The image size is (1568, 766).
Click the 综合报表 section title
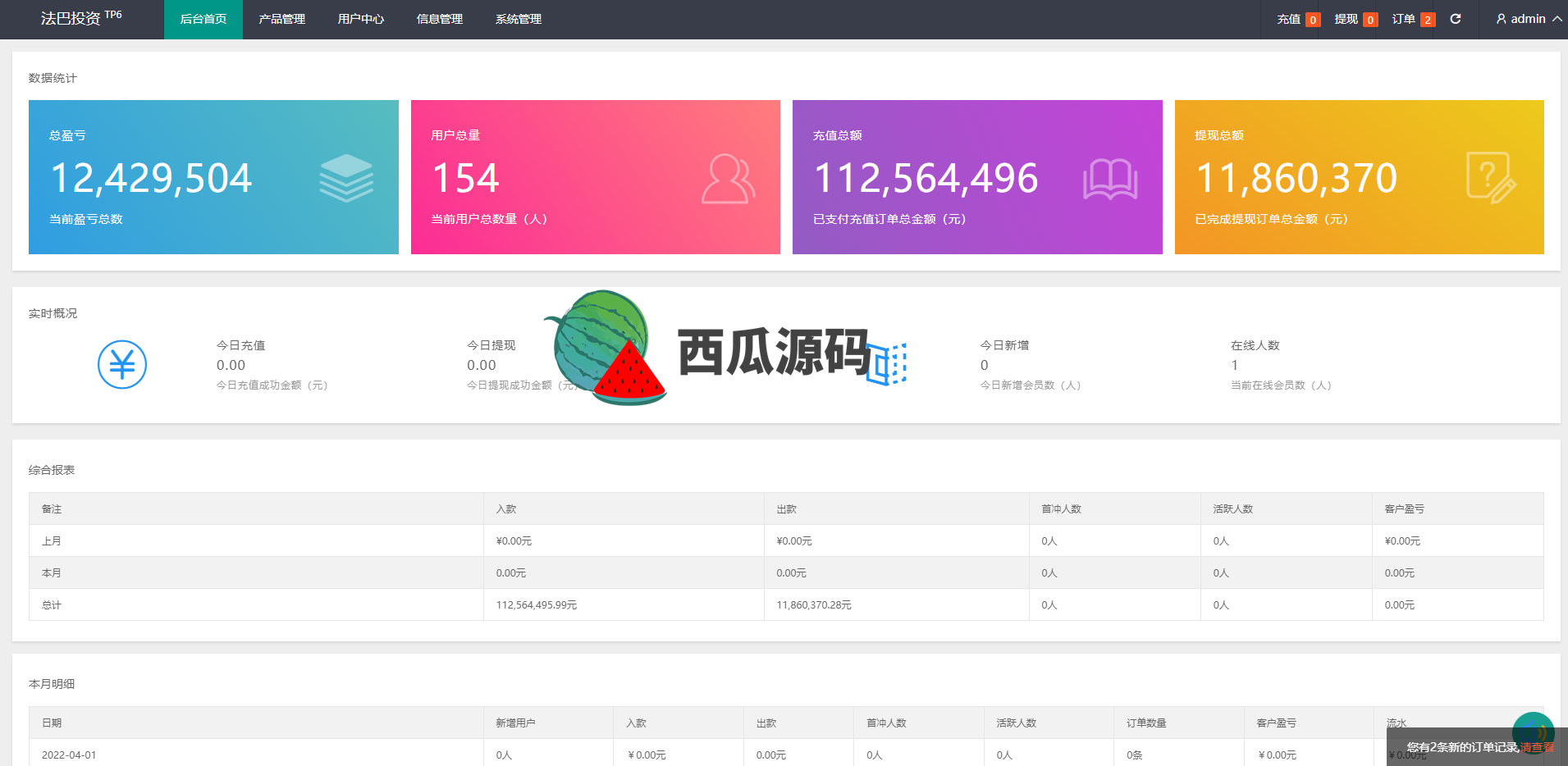(x=52, y=470)
